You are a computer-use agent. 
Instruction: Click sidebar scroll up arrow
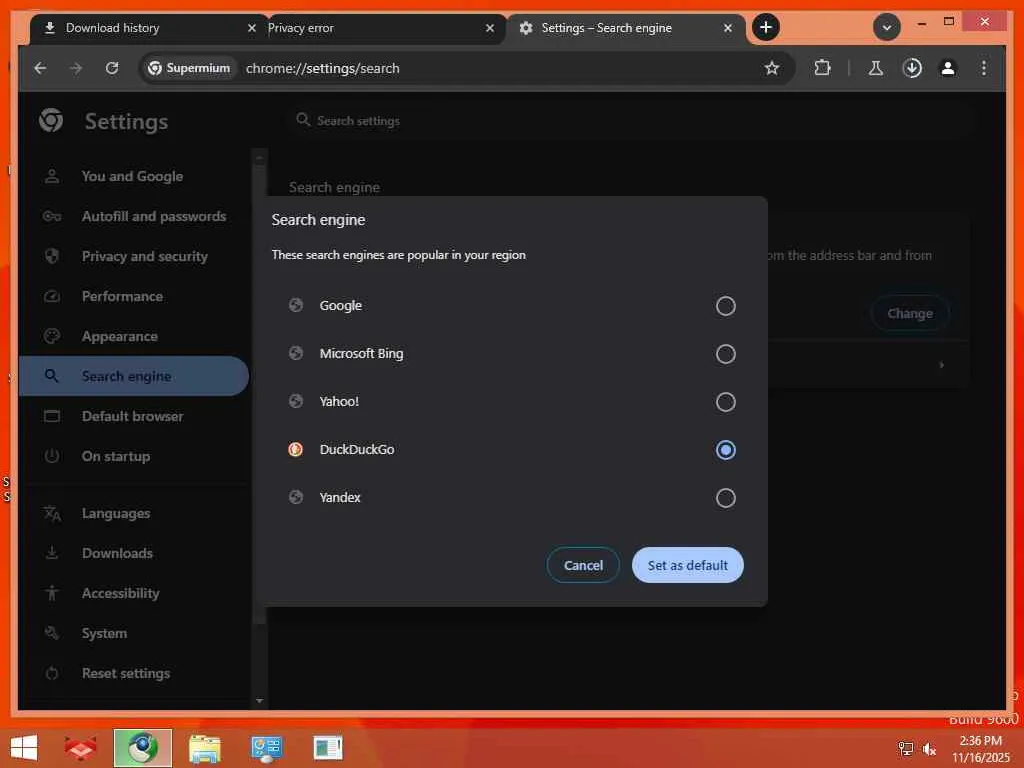(259, 157)
